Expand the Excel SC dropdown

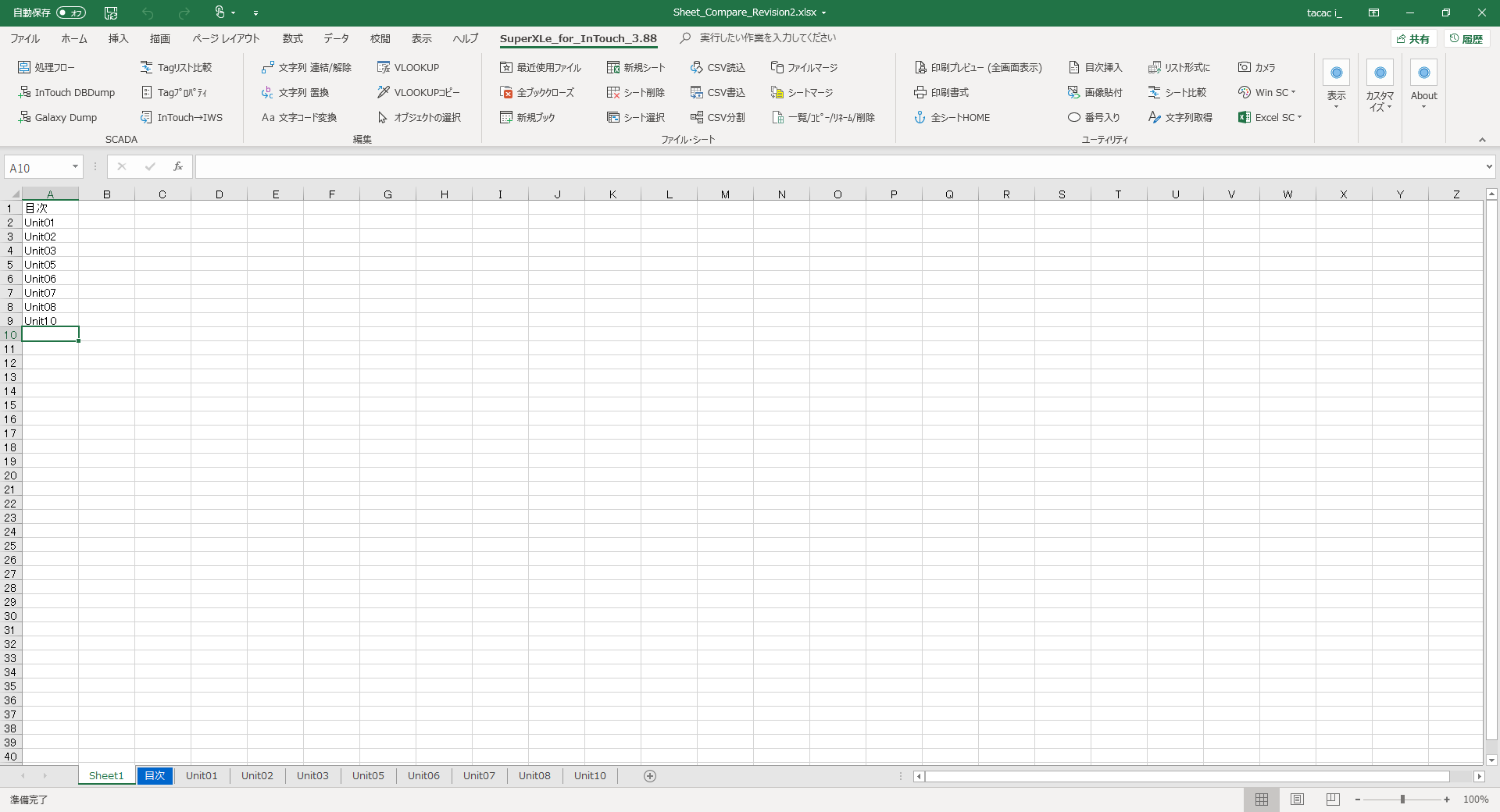[x=1270, y=117]
